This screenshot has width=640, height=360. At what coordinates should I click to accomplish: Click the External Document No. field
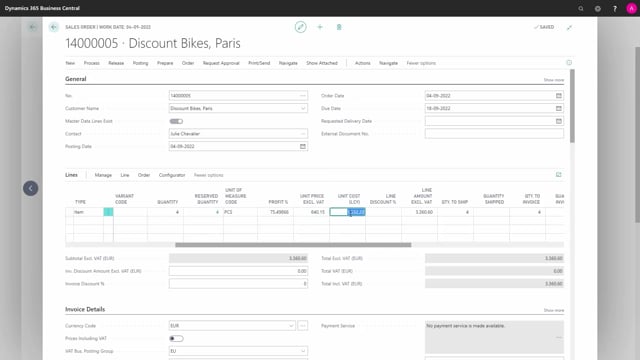coord(494,133)
